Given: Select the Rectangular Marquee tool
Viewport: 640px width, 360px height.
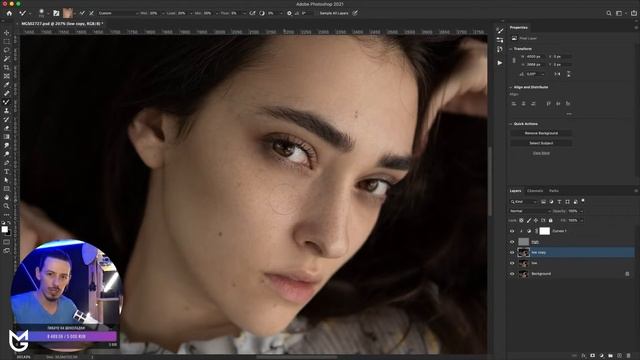Looking at the screenshot, I should (x=7, y=42).
